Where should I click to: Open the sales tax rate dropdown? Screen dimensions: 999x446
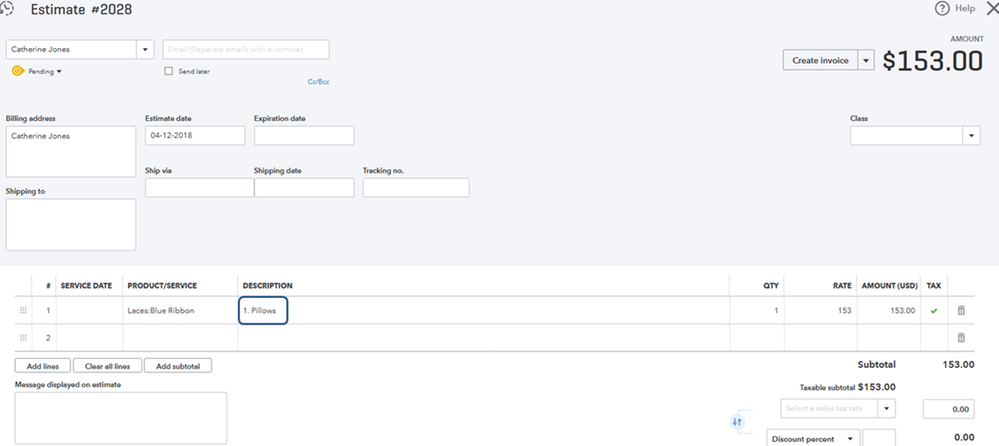tap(887, 408)
